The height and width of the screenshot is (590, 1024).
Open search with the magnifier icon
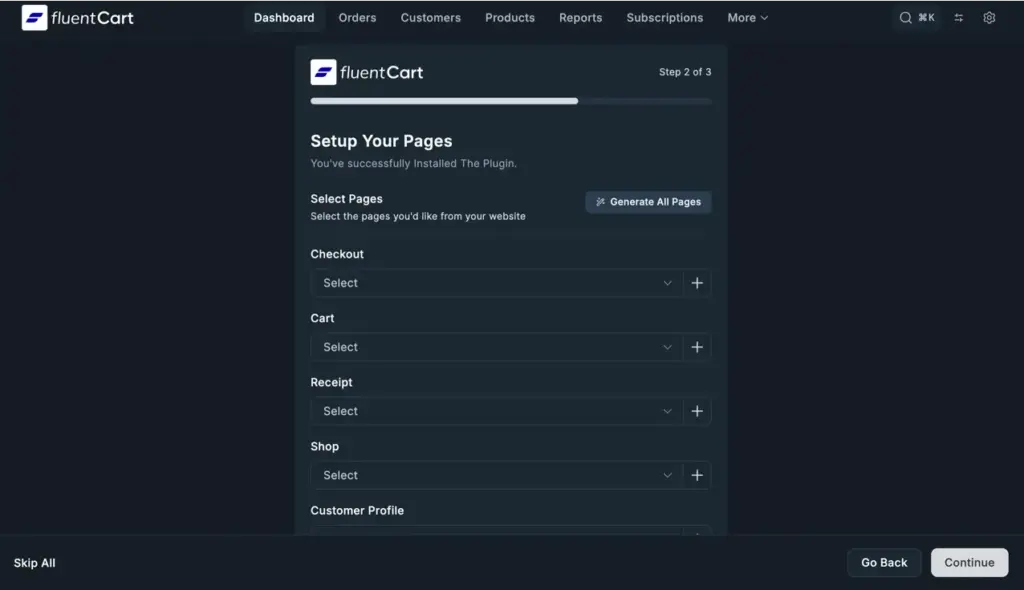906,18
